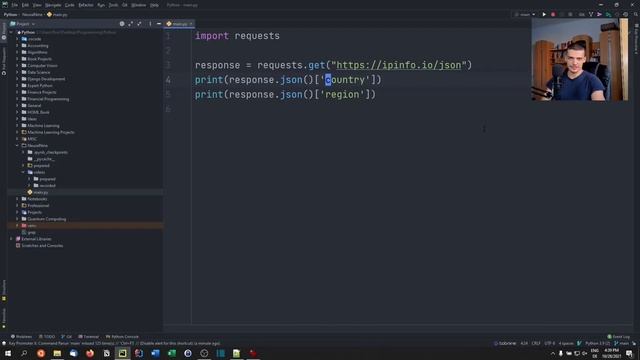Open Firefox from the taskbar
The height and width of the screenshot is (360, 640).
[90, 353]
